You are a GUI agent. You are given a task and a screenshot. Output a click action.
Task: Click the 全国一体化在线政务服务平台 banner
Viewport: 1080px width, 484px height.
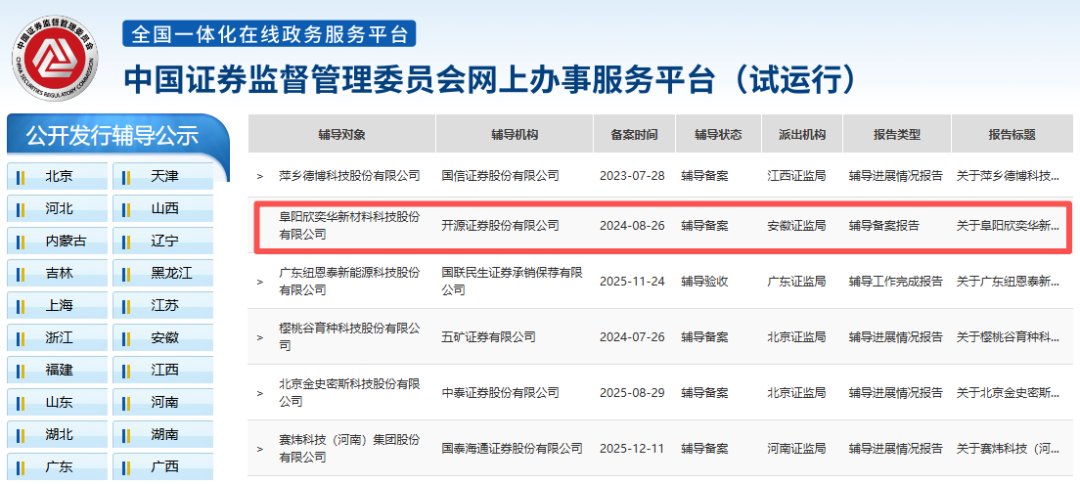269,33
